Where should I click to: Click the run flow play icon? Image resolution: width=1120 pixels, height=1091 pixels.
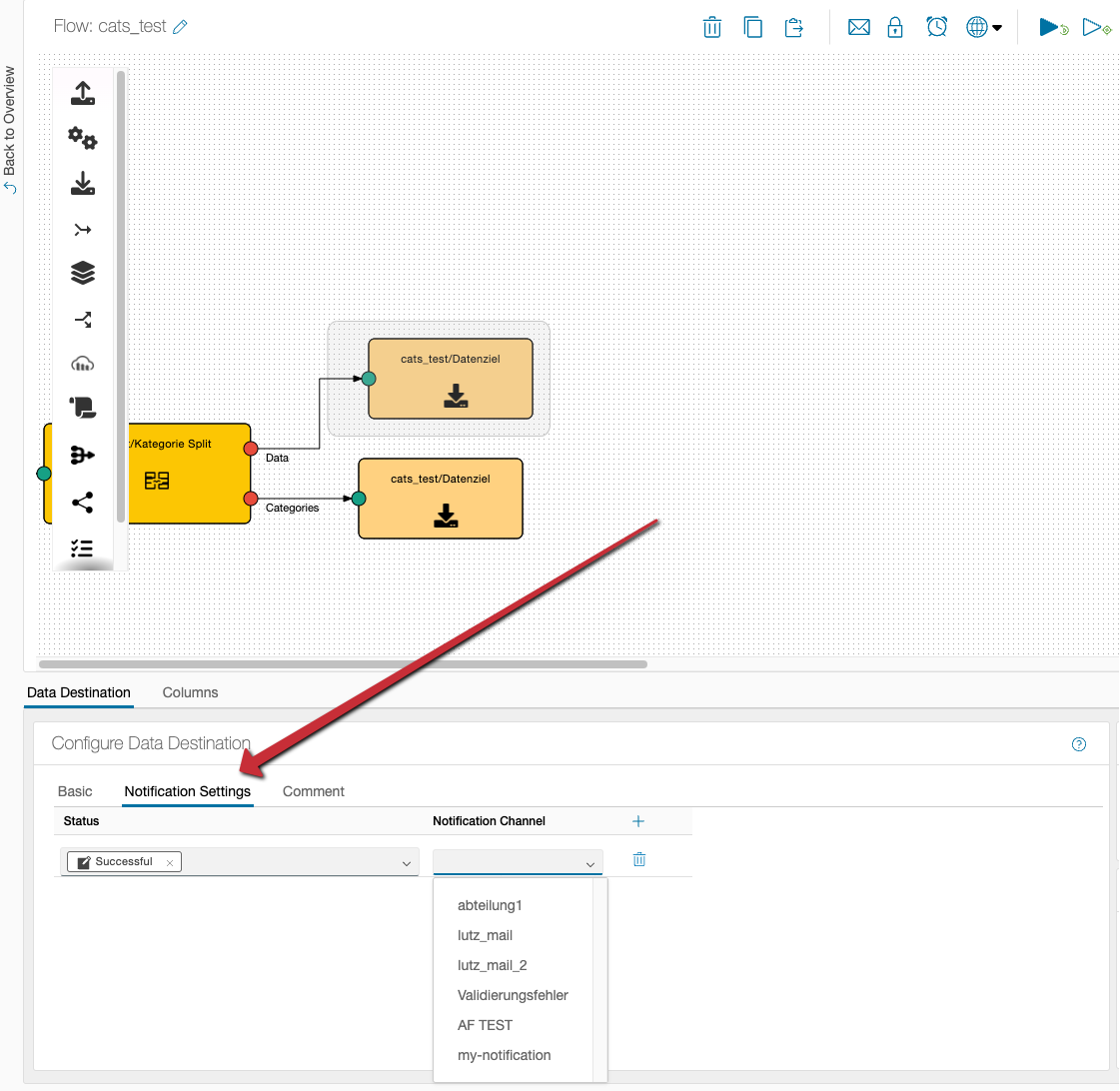pyautogui.click(x=1052, y=27)
